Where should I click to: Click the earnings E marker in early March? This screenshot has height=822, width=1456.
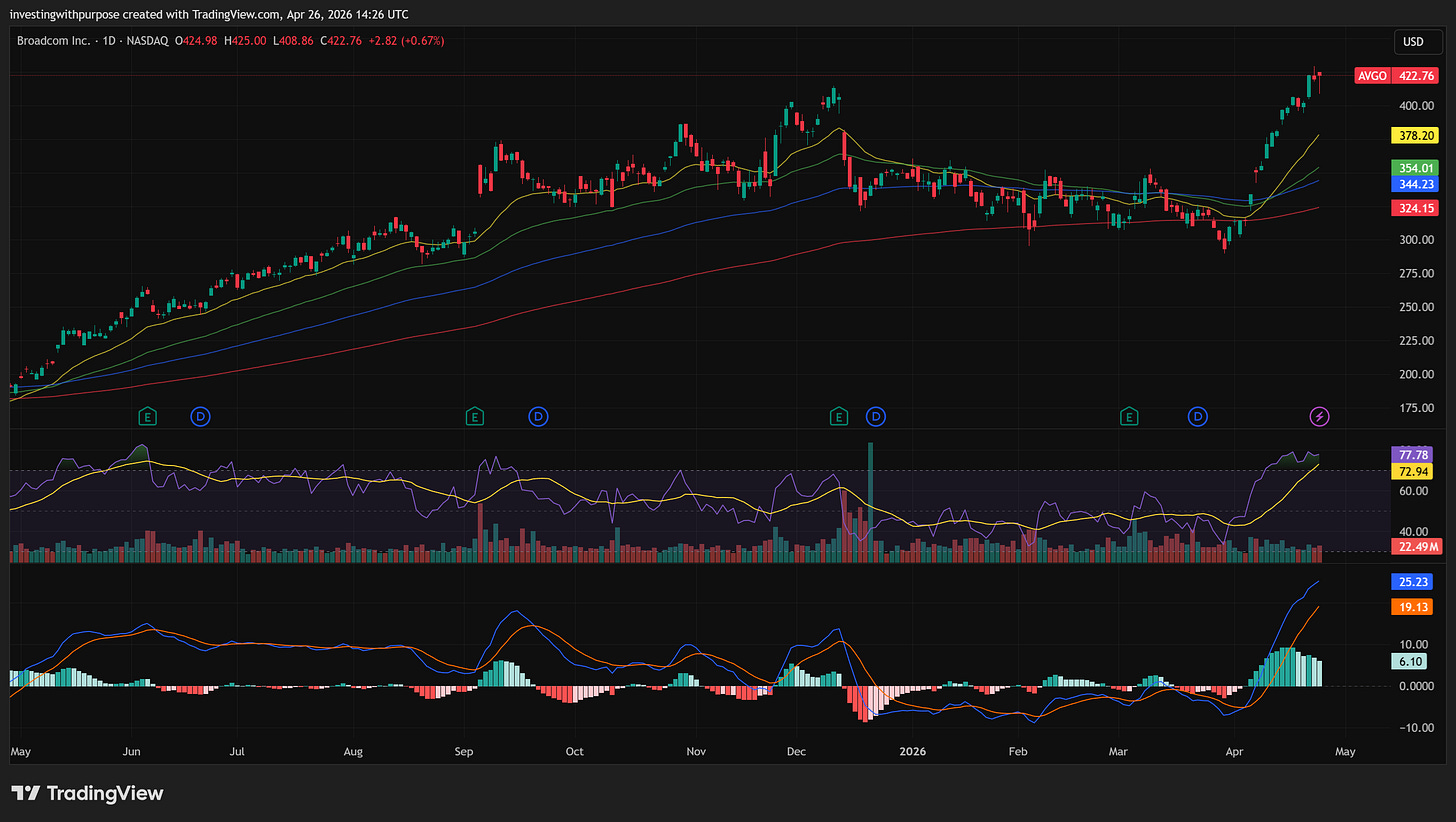(x=1130, y=415)
